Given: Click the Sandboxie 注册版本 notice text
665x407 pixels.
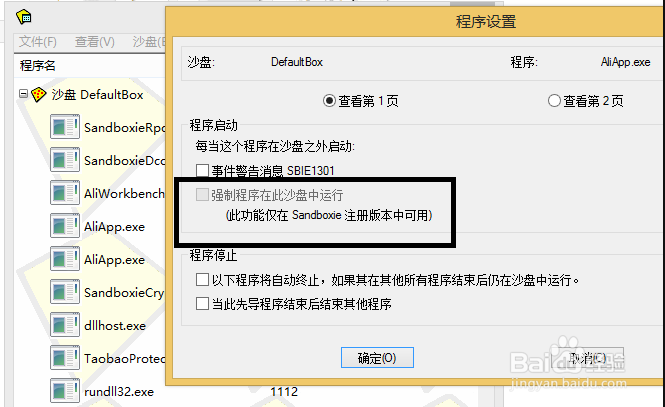Looking at the screenshot, I should point(329,215).
